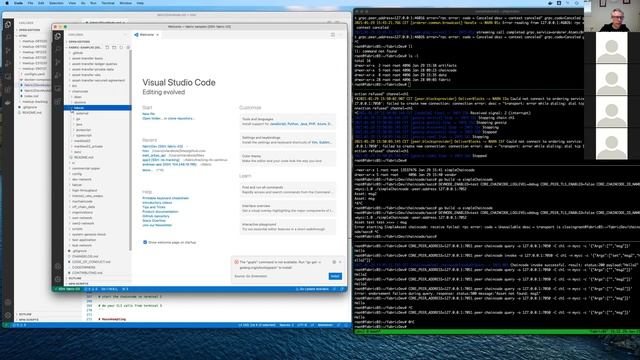640x360 pixels.
Task: Open Terminal menu in macOS menu bar
Action: (x=108, y=3)
